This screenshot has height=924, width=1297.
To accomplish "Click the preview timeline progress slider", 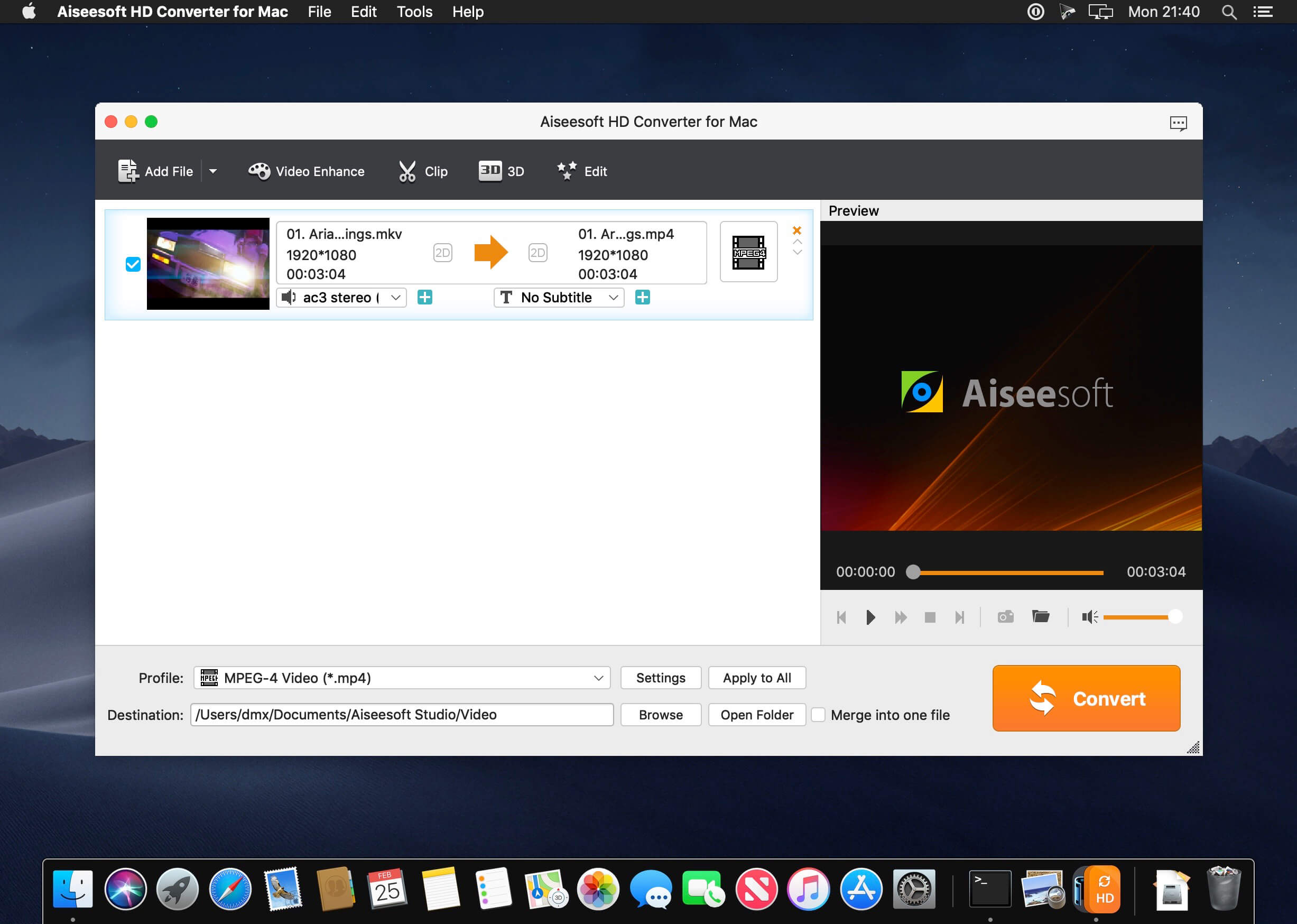I will click(x=1007, y=572).
